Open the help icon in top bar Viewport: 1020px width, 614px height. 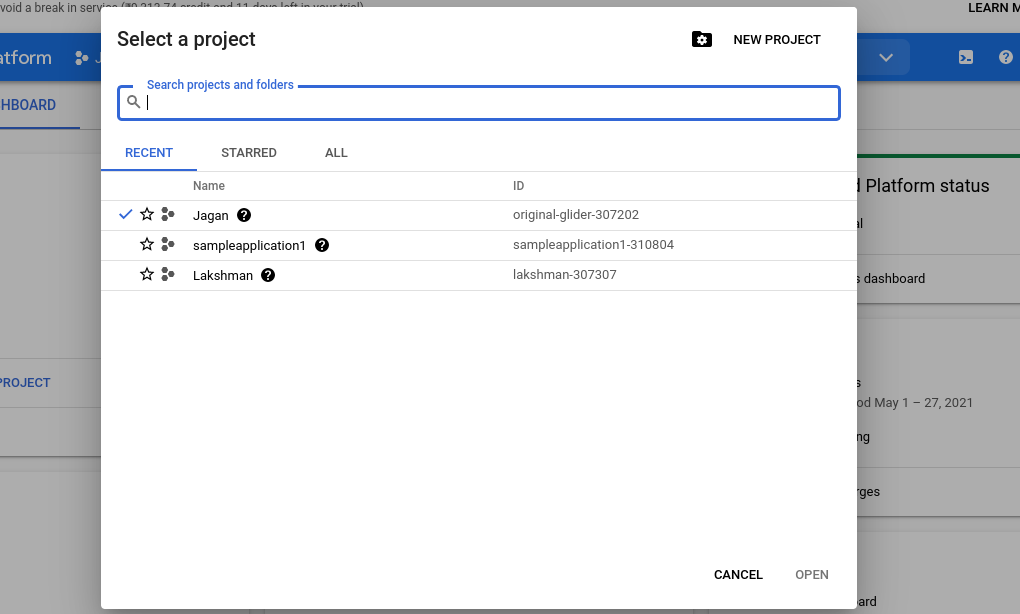pyautogui.click(x=1006, y=57)
